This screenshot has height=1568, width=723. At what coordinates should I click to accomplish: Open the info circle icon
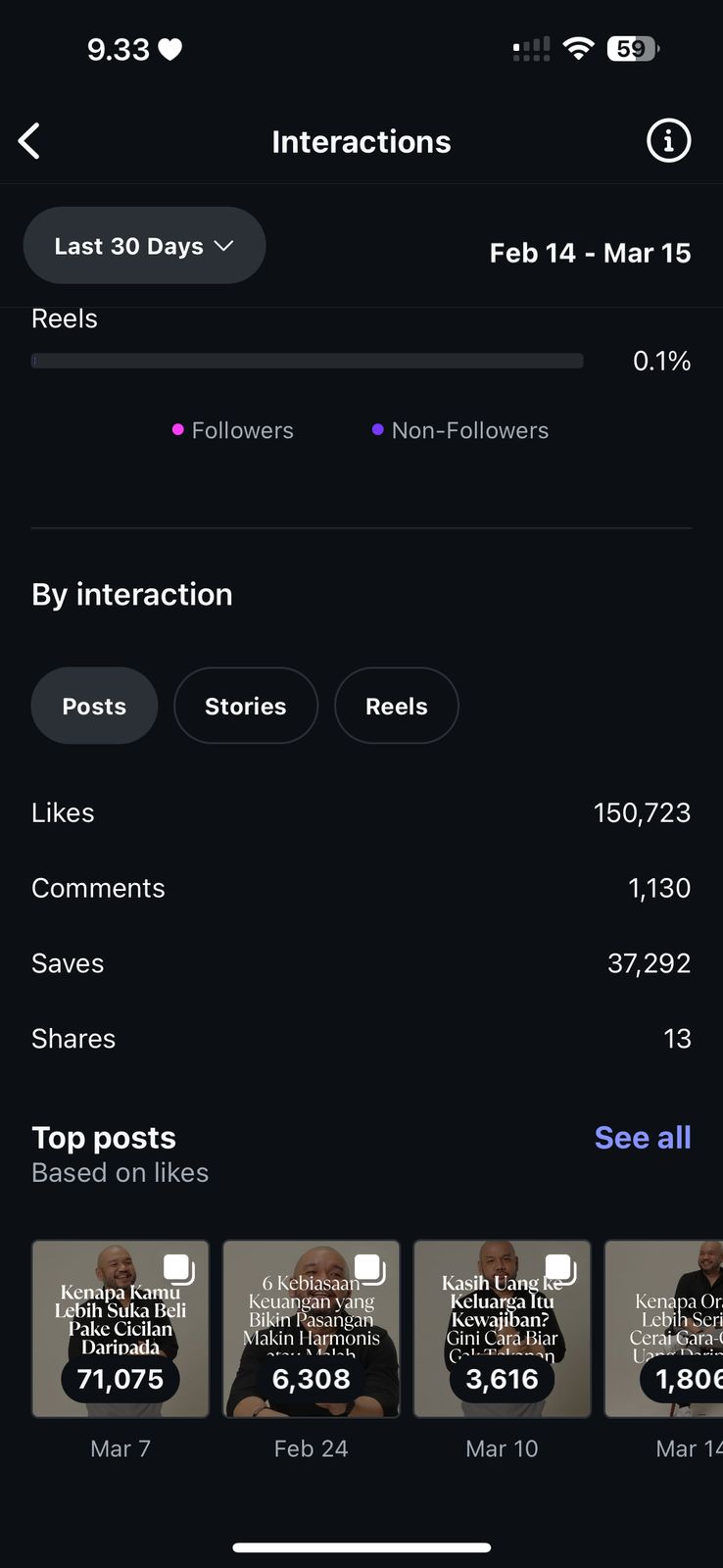point(668,141)
